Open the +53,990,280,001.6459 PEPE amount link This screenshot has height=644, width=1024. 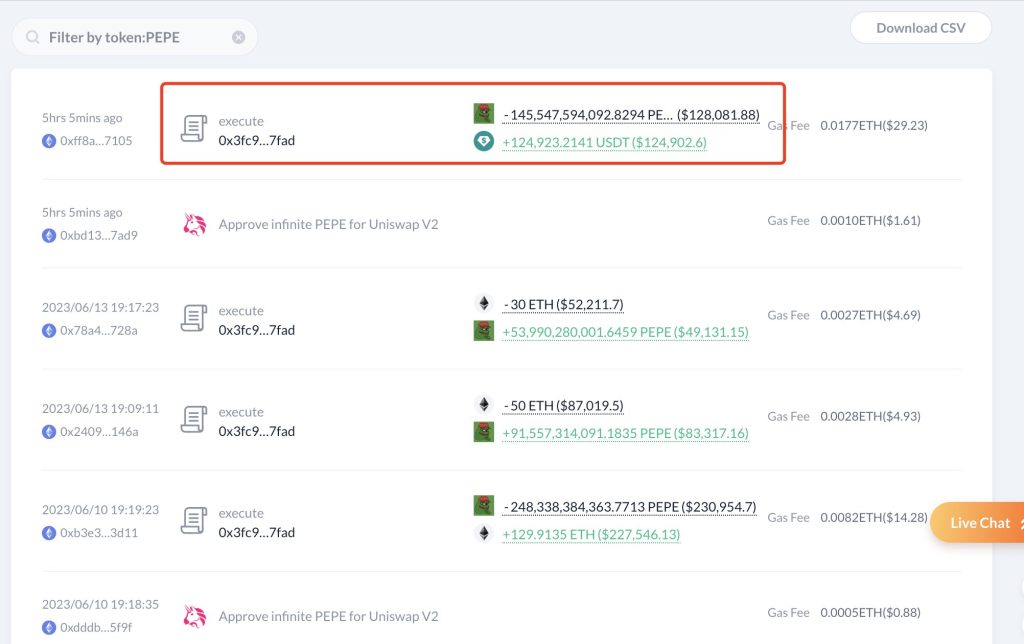(x=625, y=331)
